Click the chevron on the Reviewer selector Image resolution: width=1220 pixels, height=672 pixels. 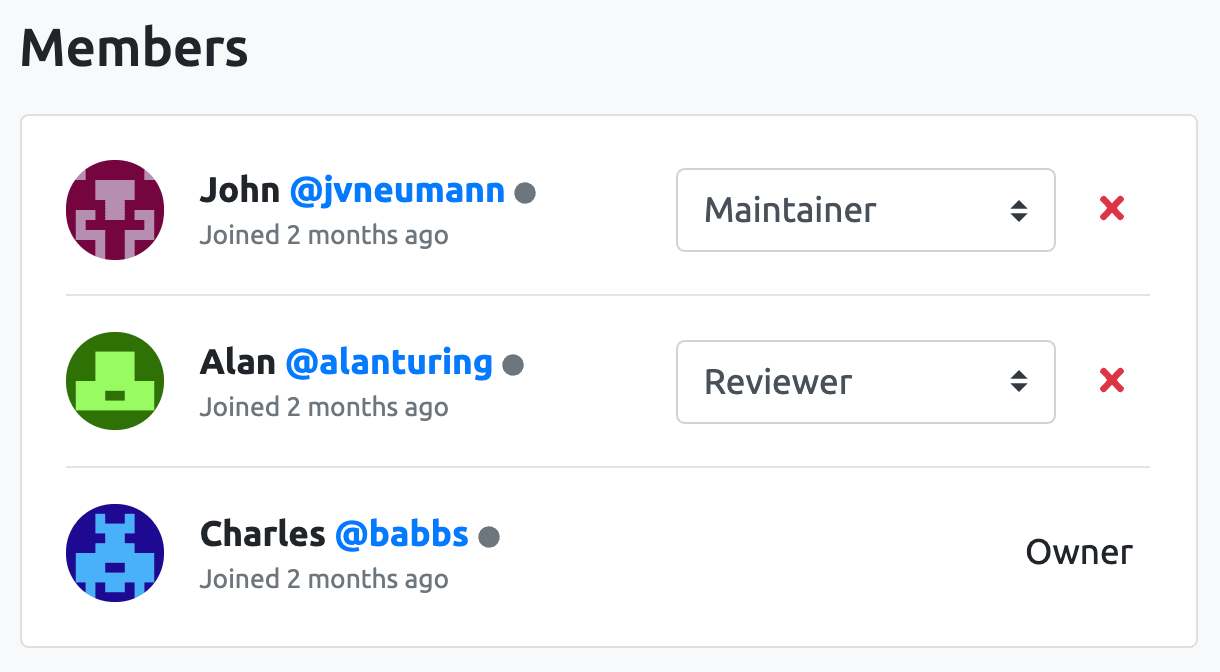pyautogui.click(x=1021, y=382)
